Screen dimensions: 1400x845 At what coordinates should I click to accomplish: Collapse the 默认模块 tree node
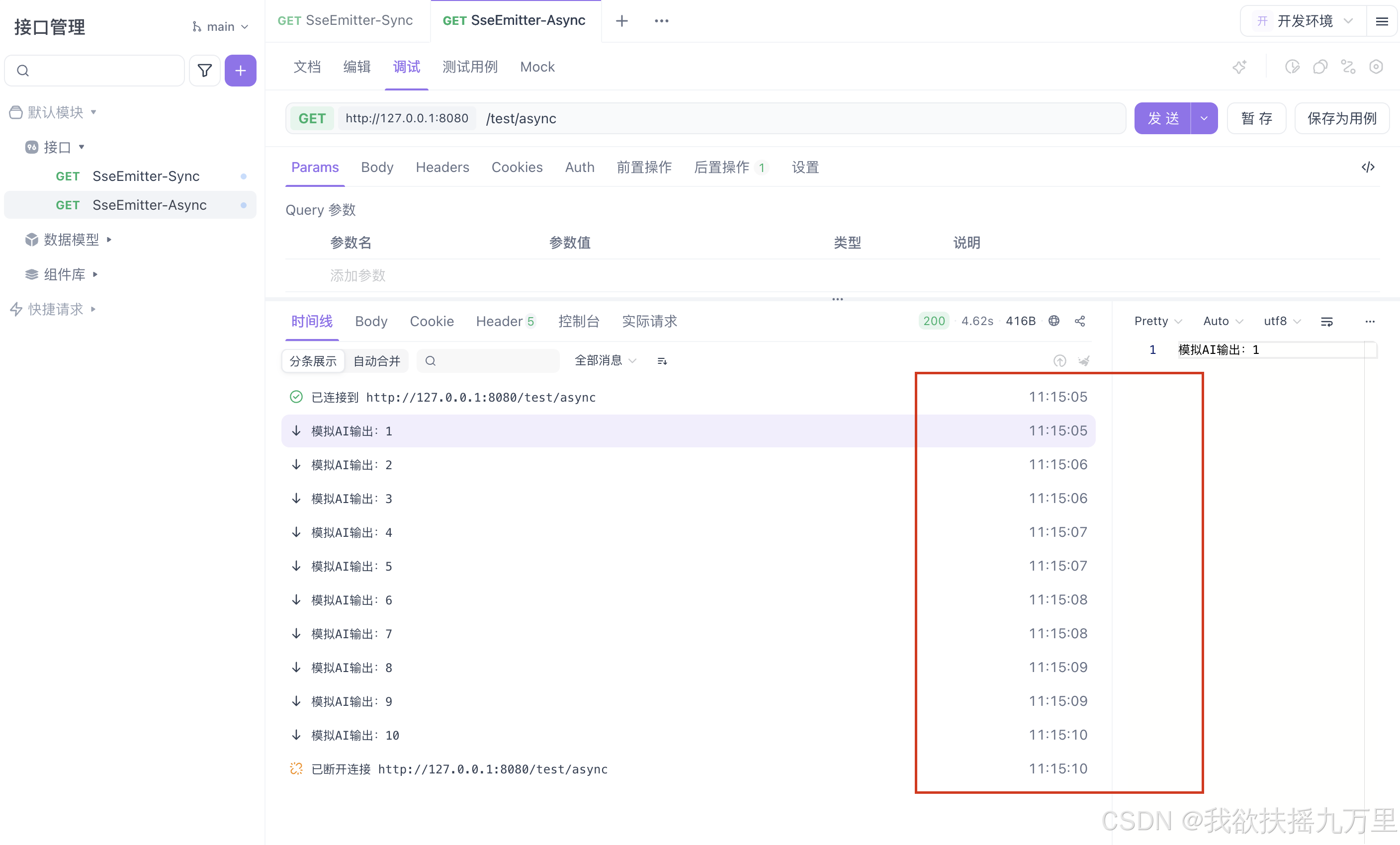[94, 112]
